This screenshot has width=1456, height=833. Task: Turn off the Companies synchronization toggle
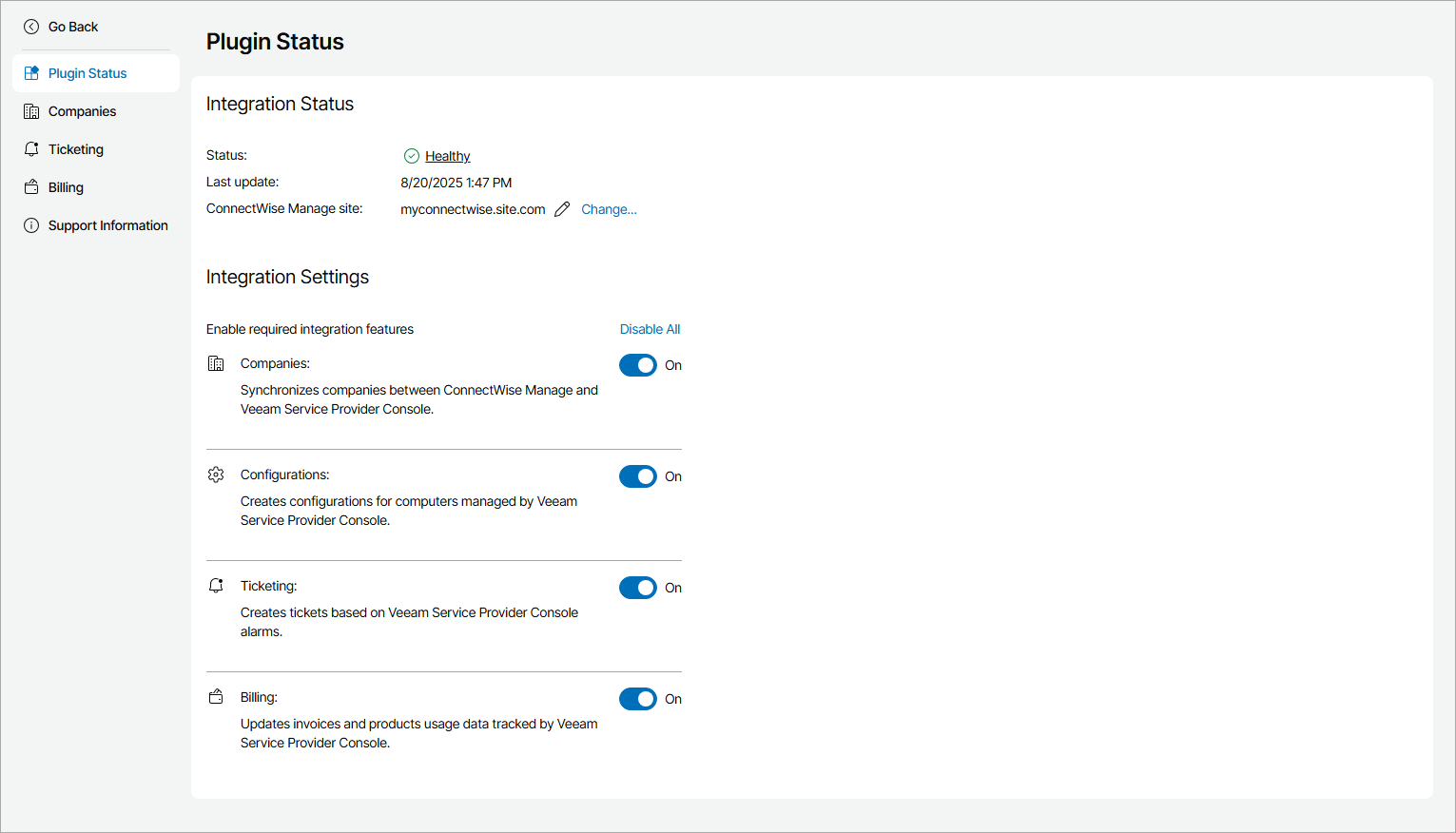point(637,364)
